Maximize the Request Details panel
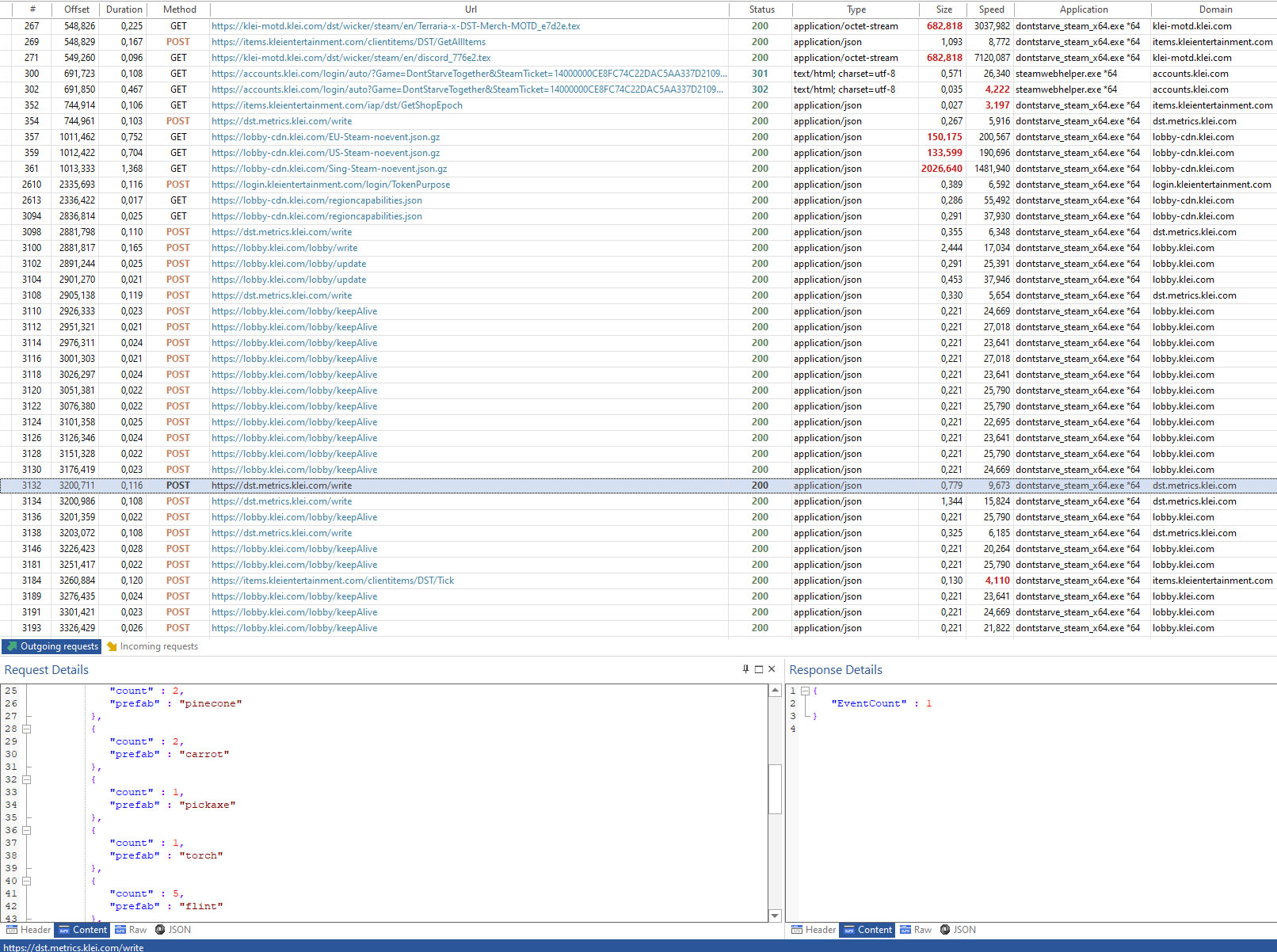The width and height of the screenshot is (1277, 952). (x=759, y=669)
